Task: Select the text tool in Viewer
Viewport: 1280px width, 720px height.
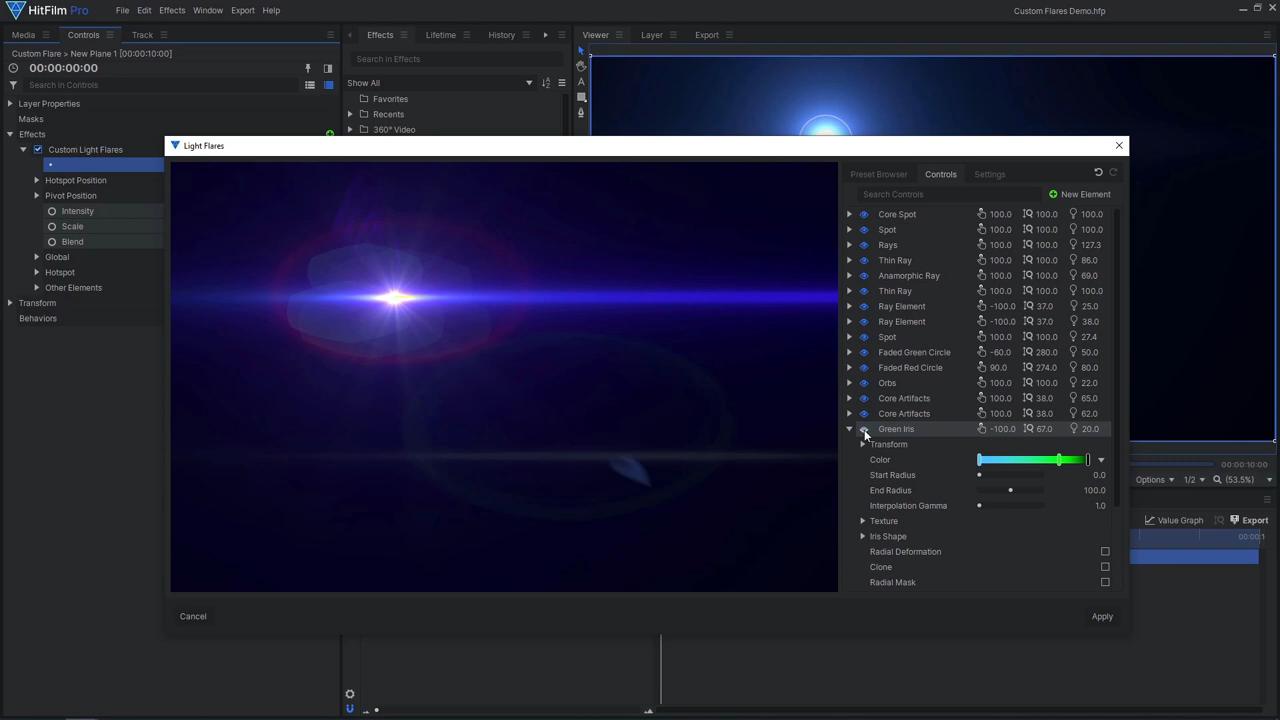Action: pyautogui.click(x=581, y=82)
